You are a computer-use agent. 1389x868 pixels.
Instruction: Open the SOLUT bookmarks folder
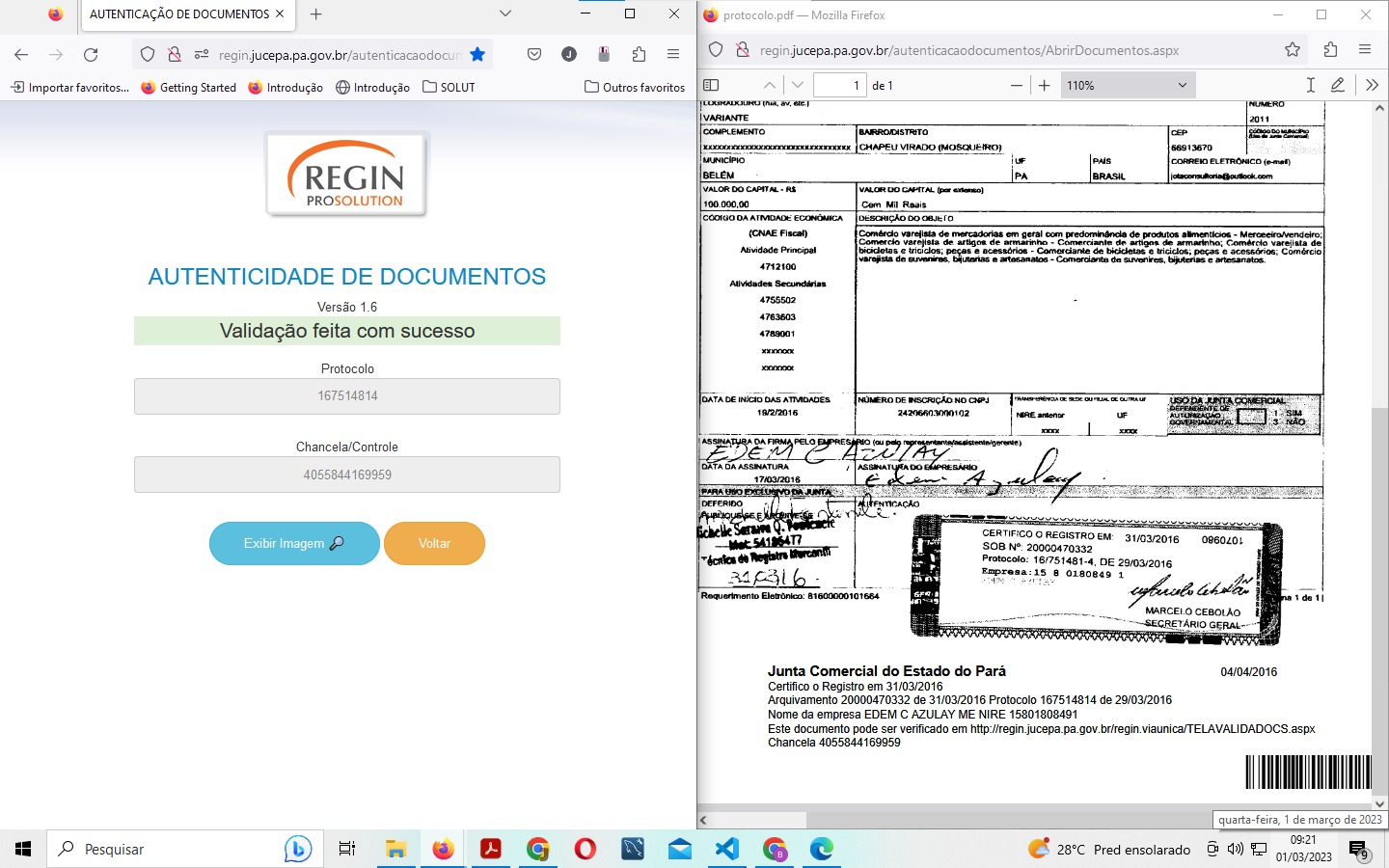point(449,87)
